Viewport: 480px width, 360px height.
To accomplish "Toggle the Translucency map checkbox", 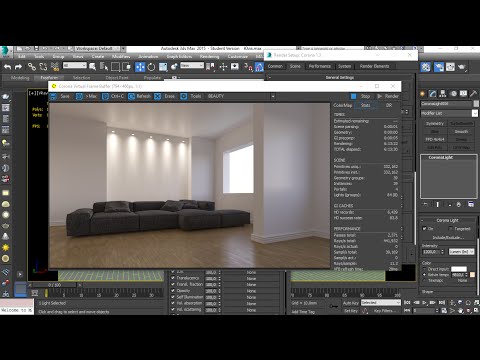I will click(173, 278).
